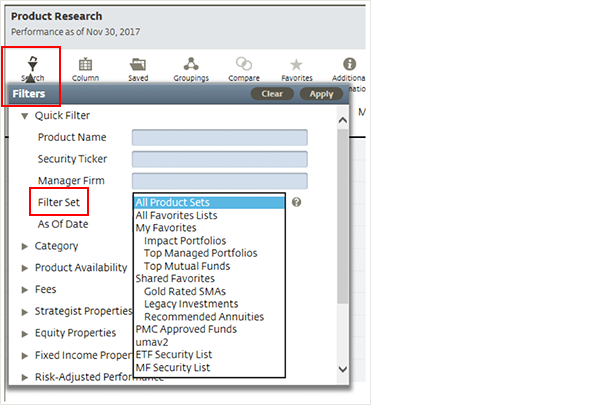Focus the Product Name input field
590x405 pixels.
220,137
